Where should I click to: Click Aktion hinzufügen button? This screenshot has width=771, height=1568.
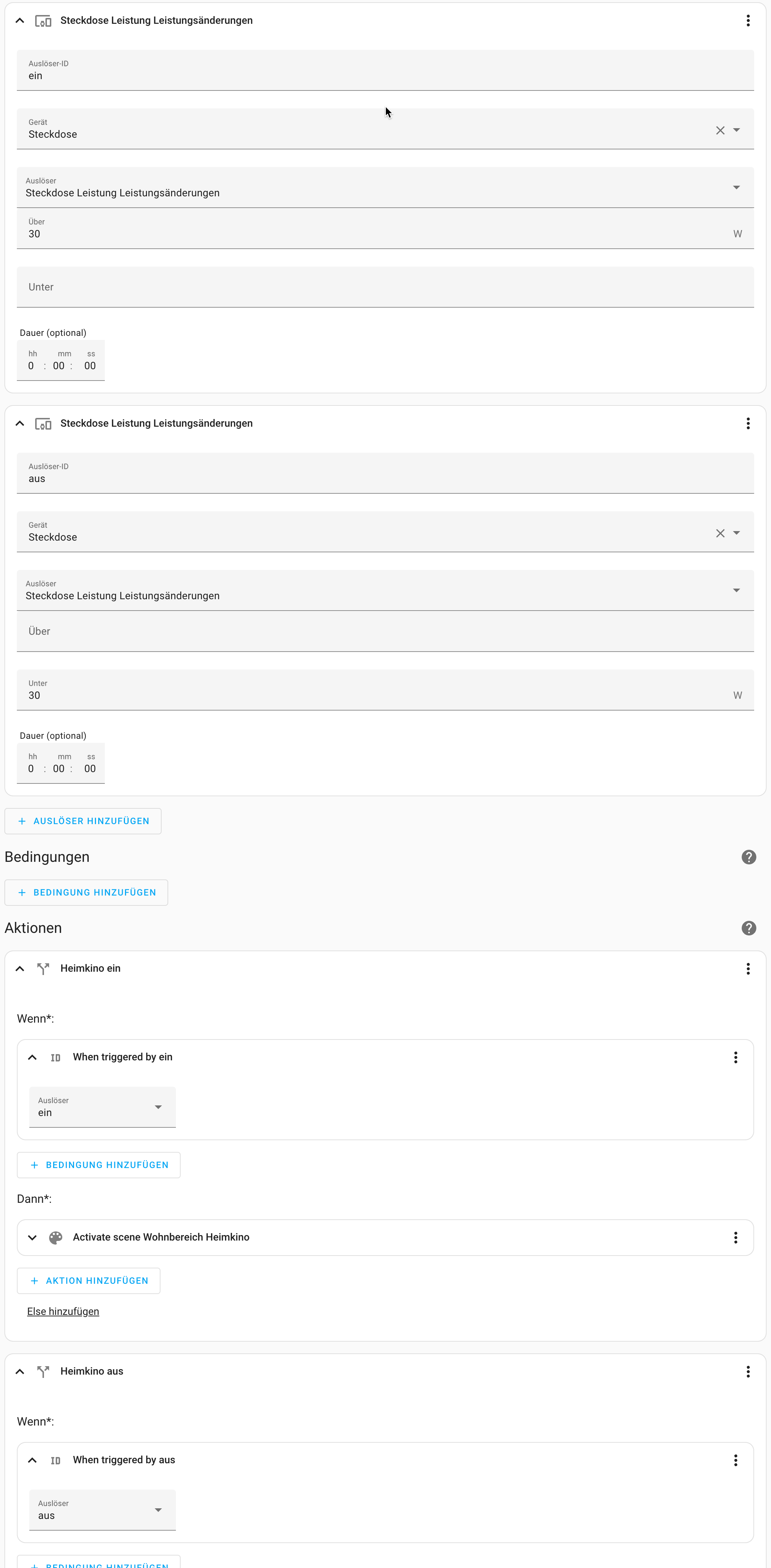pos(89,1281)
